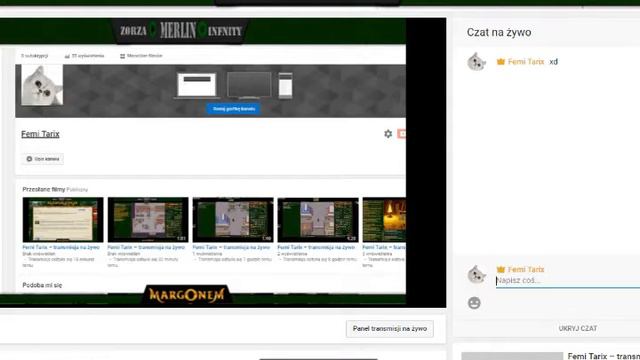Click the Czat na żywo header

[499, 32]
